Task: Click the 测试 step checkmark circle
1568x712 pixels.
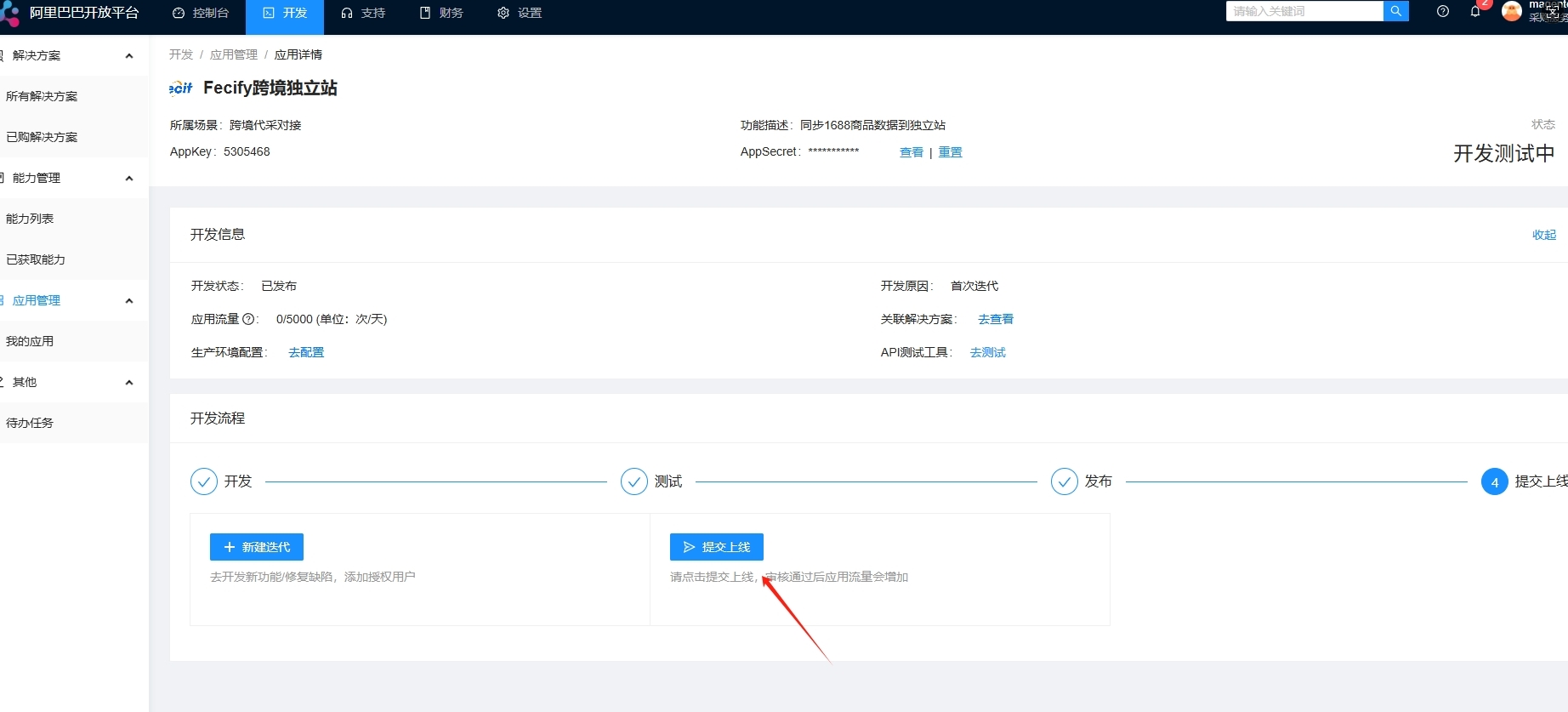Action: (x=634, y=481)
